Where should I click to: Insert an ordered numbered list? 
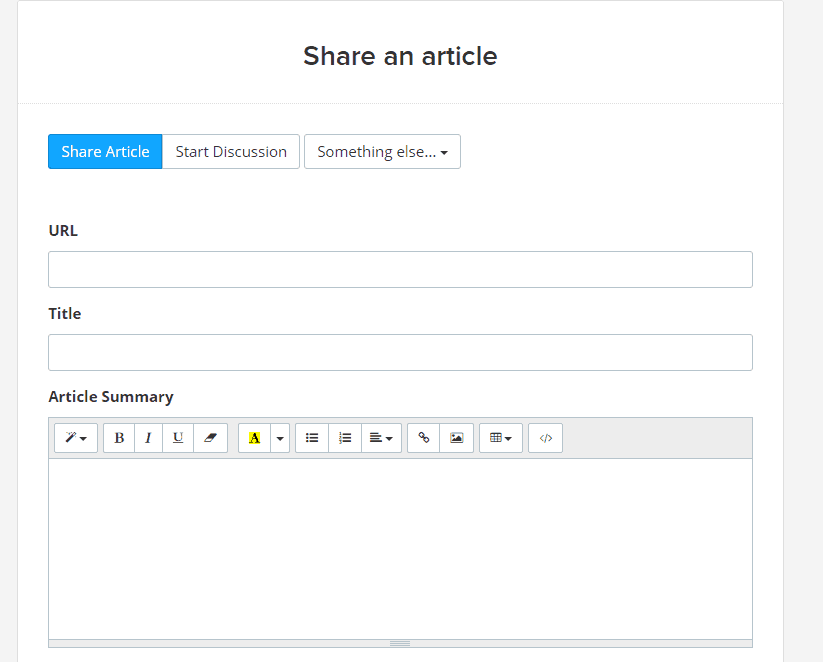pyautogui.click(x=345, y=438)
